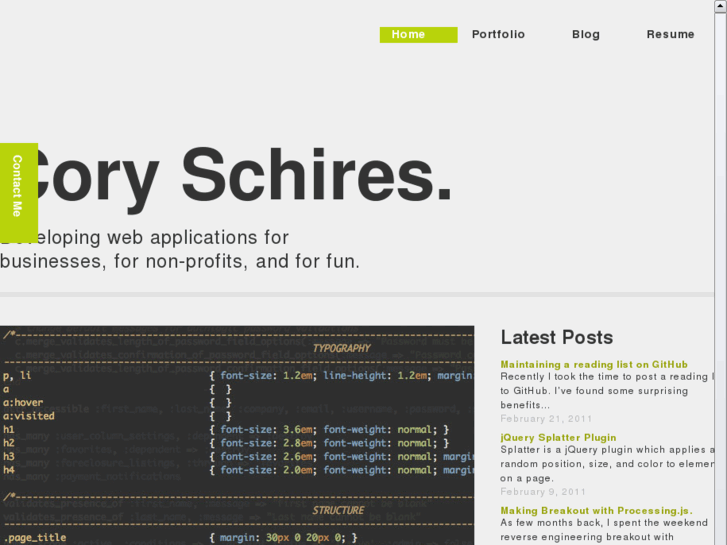Click the .page_title rule in code image
The image size is (727, 545).
[x=35, y=538]
